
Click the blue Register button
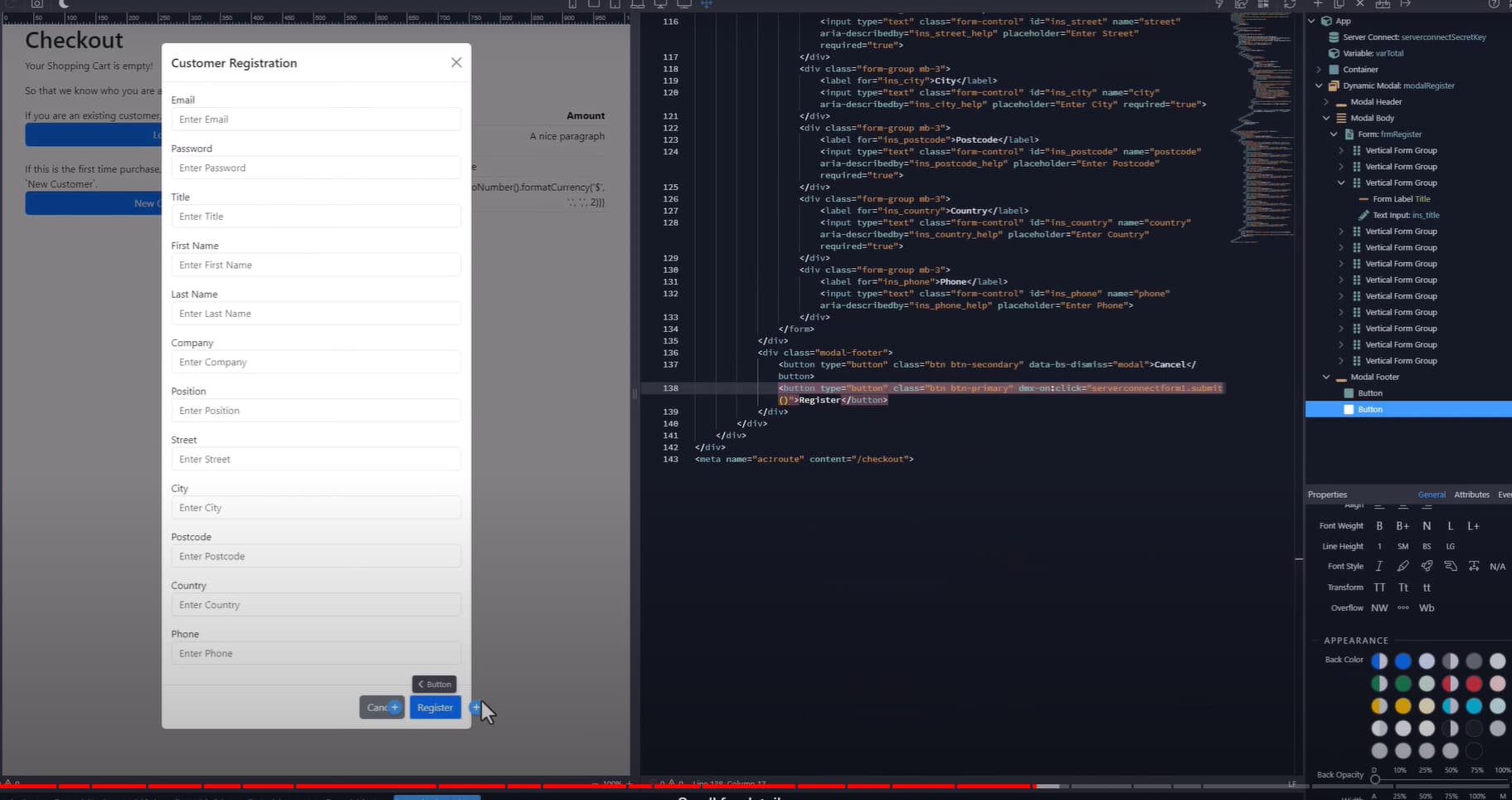tap(435, 708)
